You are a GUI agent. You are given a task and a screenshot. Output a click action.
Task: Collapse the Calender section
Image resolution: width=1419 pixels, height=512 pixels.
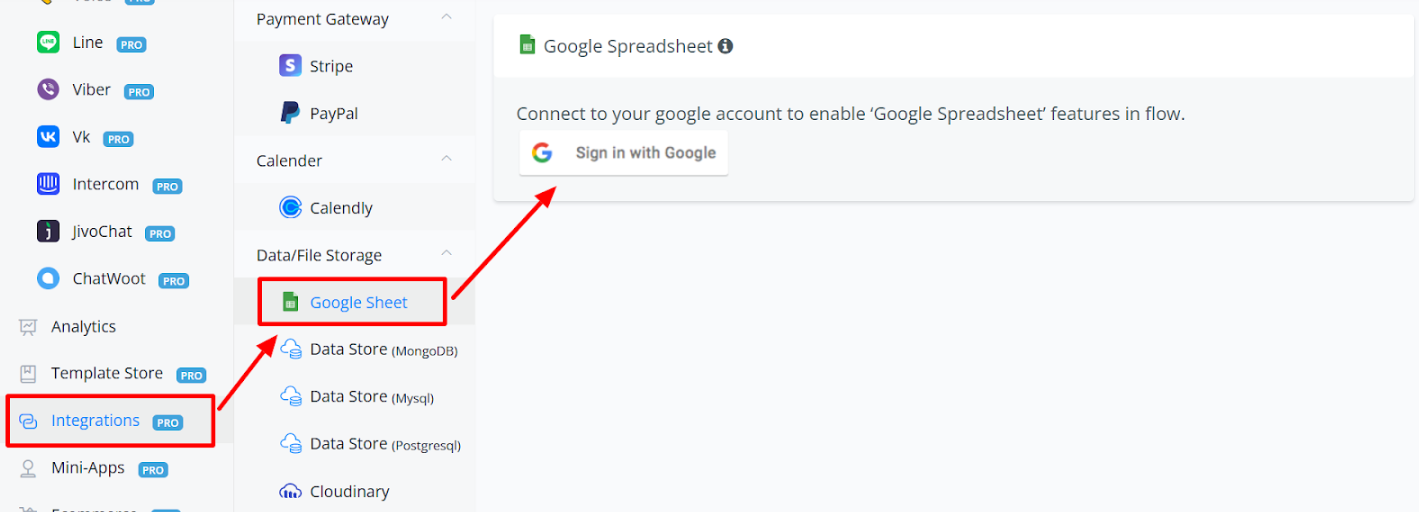click(447, 160)
